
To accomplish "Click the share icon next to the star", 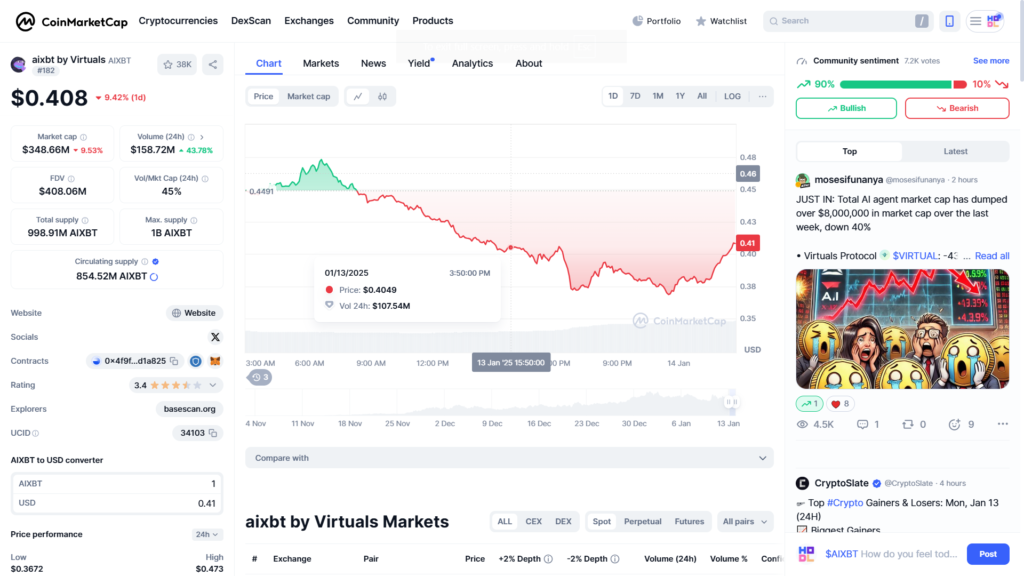I will click(212, 63).
